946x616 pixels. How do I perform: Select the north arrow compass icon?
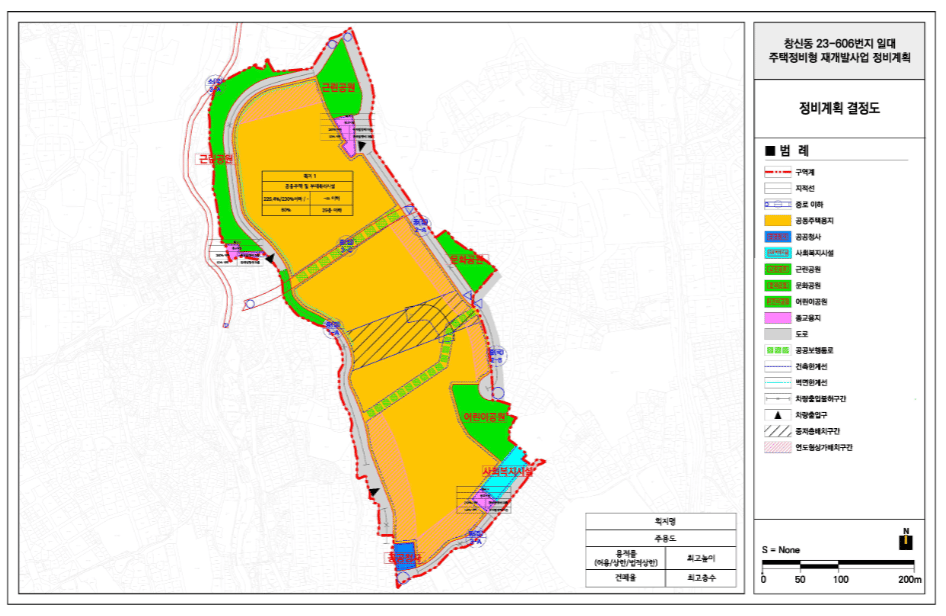906,539
